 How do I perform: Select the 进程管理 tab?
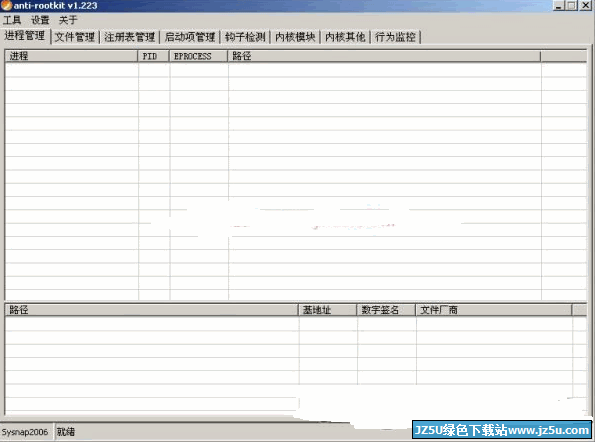tap(25, 36)
